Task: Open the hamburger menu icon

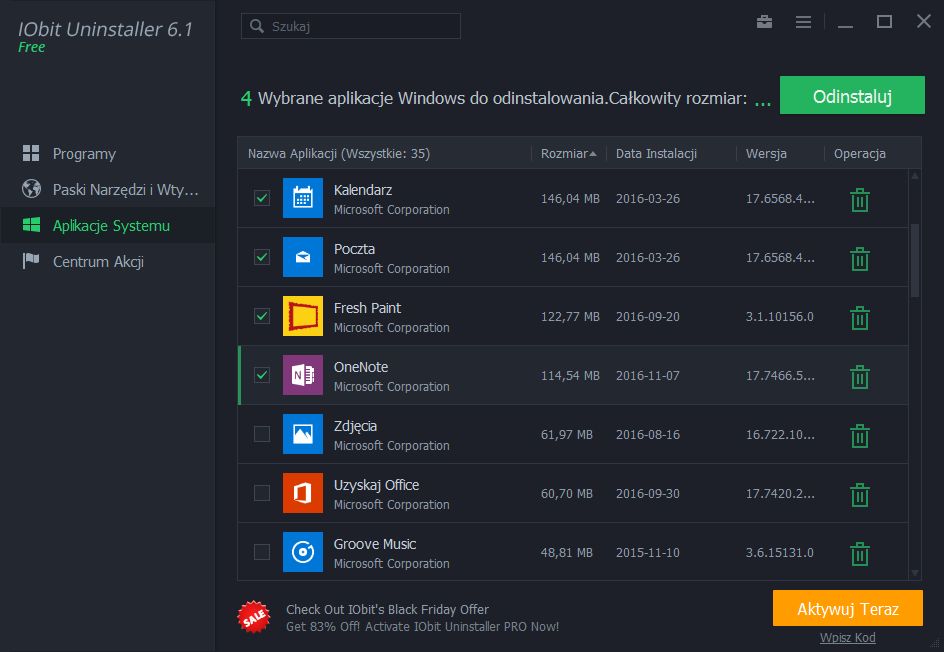Action: pyautogui.click(x=803, y=22)
